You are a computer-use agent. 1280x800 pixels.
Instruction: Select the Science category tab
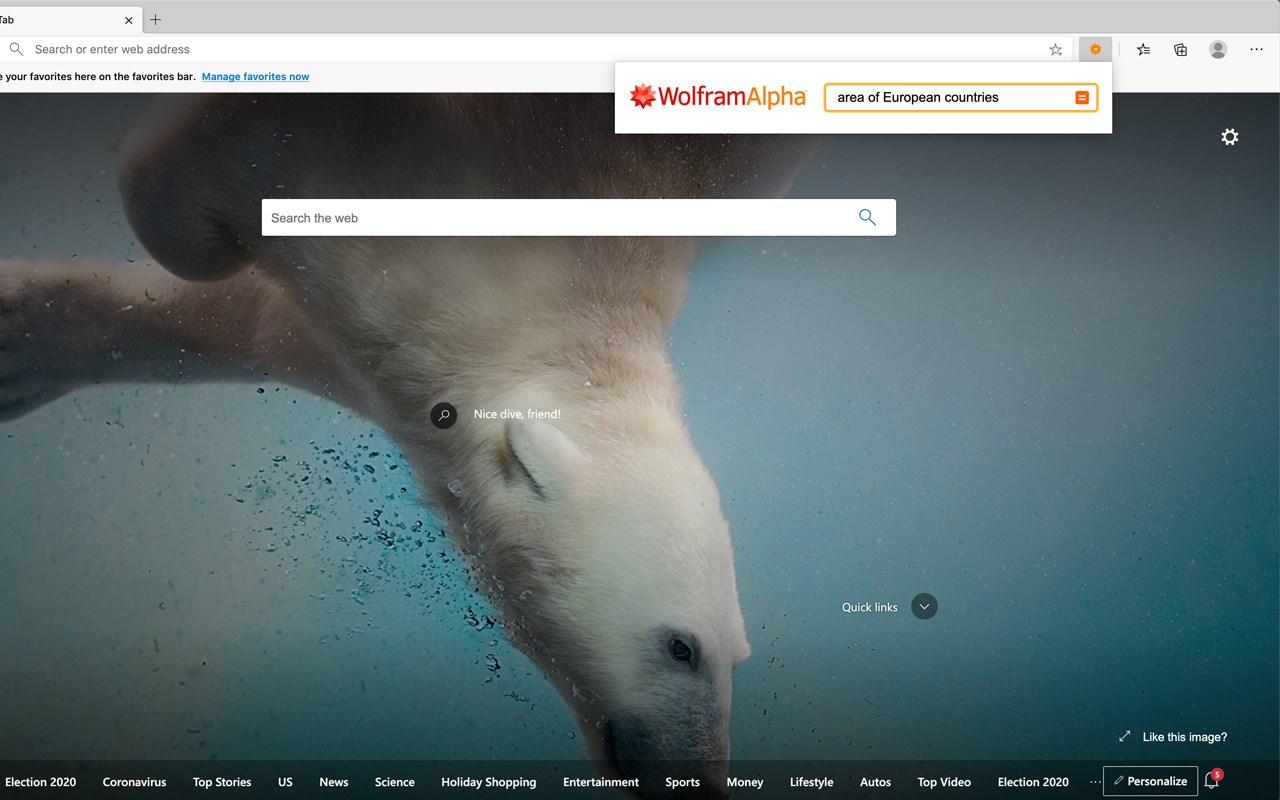(395, 782)
